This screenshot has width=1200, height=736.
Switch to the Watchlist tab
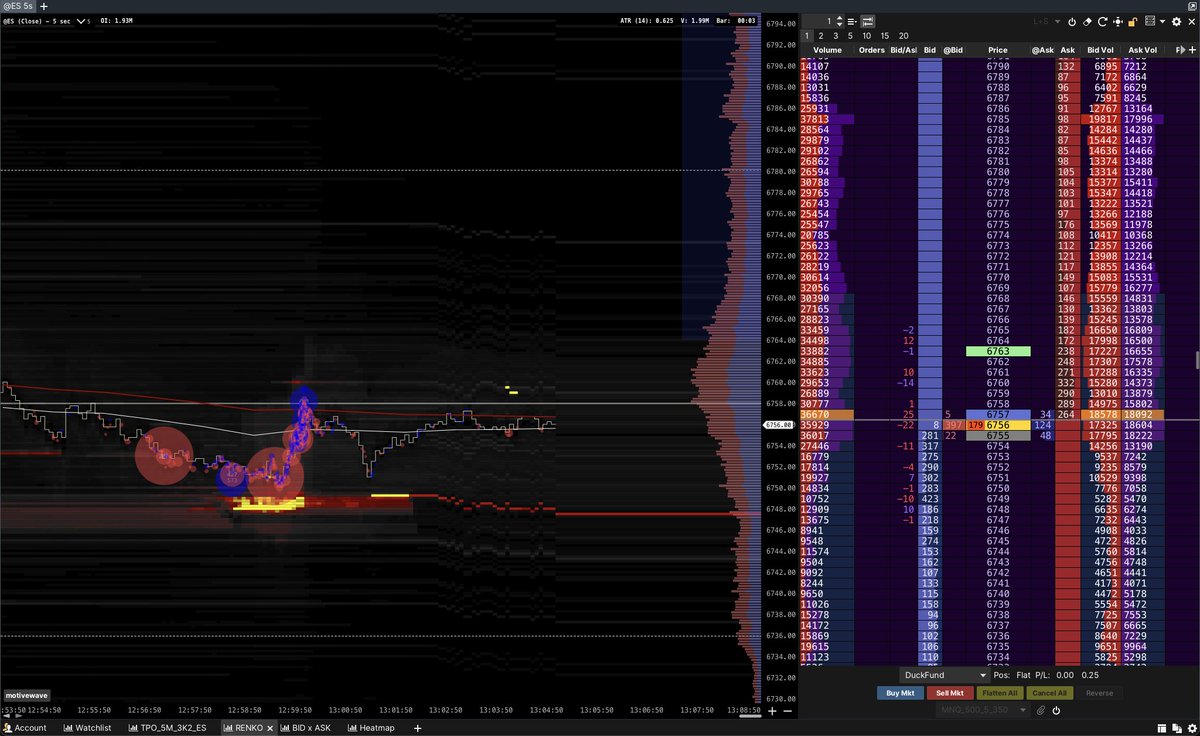87,728
